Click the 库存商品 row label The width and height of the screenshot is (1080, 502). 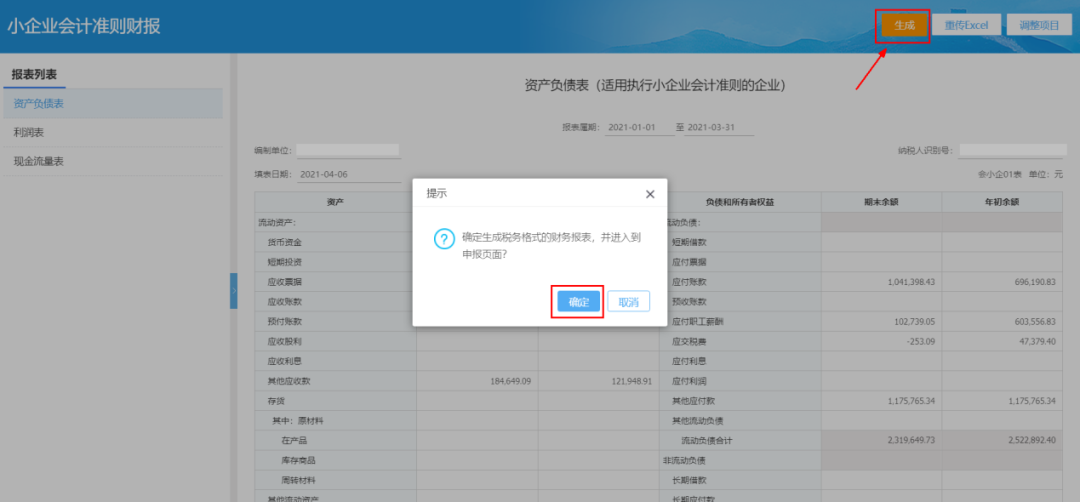(298, 460)
